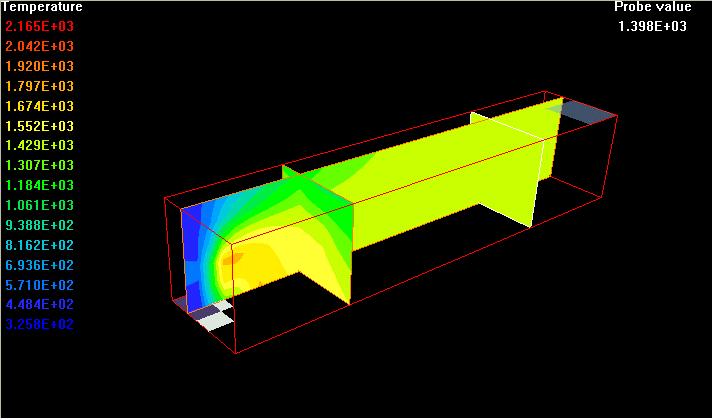Viewport: 712px width, 418px height.
Task: Select the 1.552E+03 yellow legend entry
Action: click(40, 126)
